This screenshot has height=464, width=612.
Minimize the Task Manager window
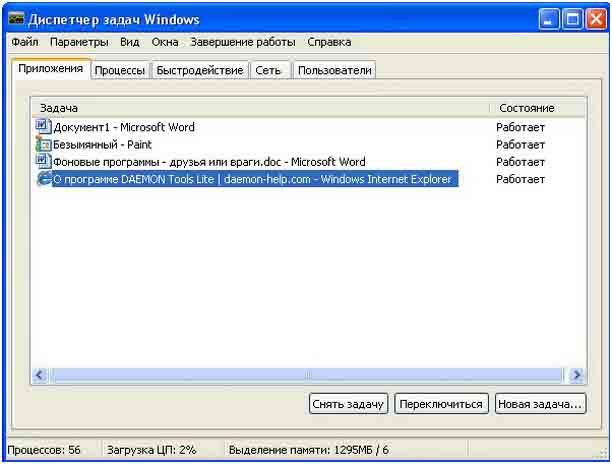[548, 19]
